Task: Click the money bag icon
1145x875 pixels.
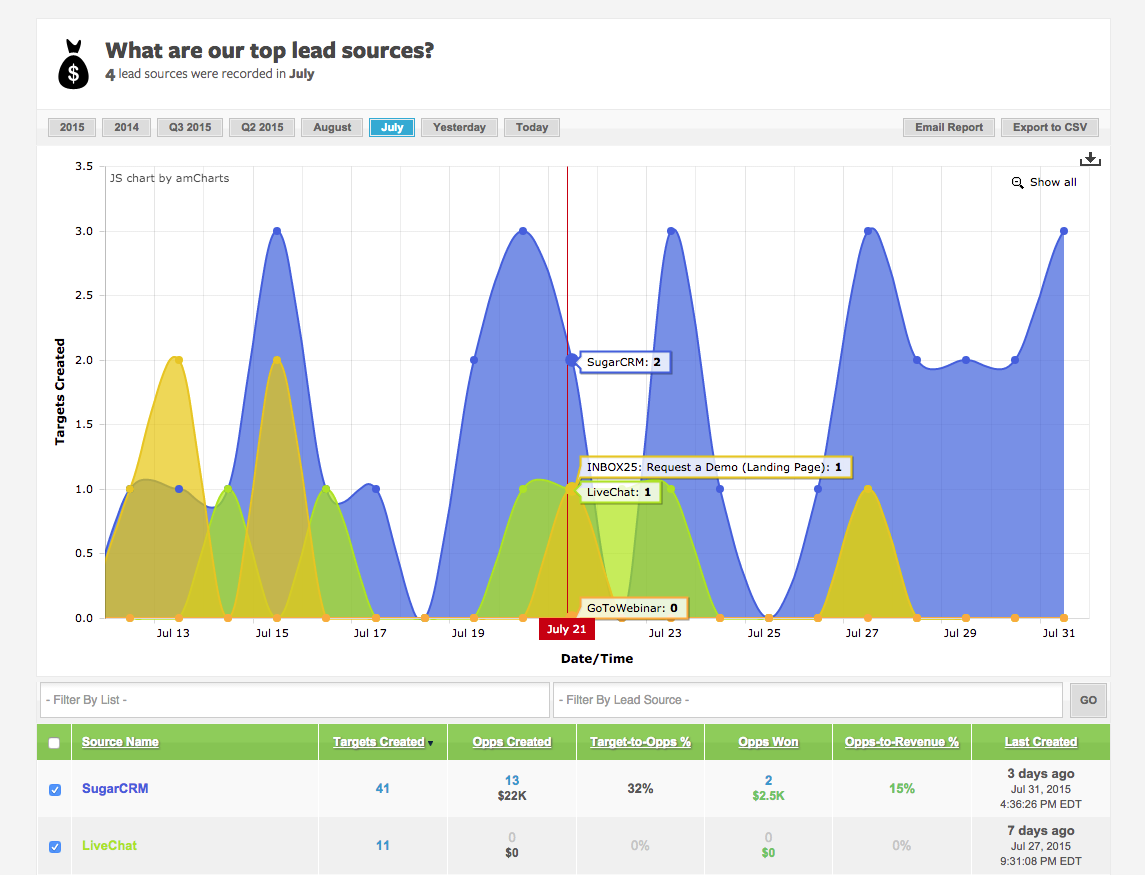Action: (73, 64)
